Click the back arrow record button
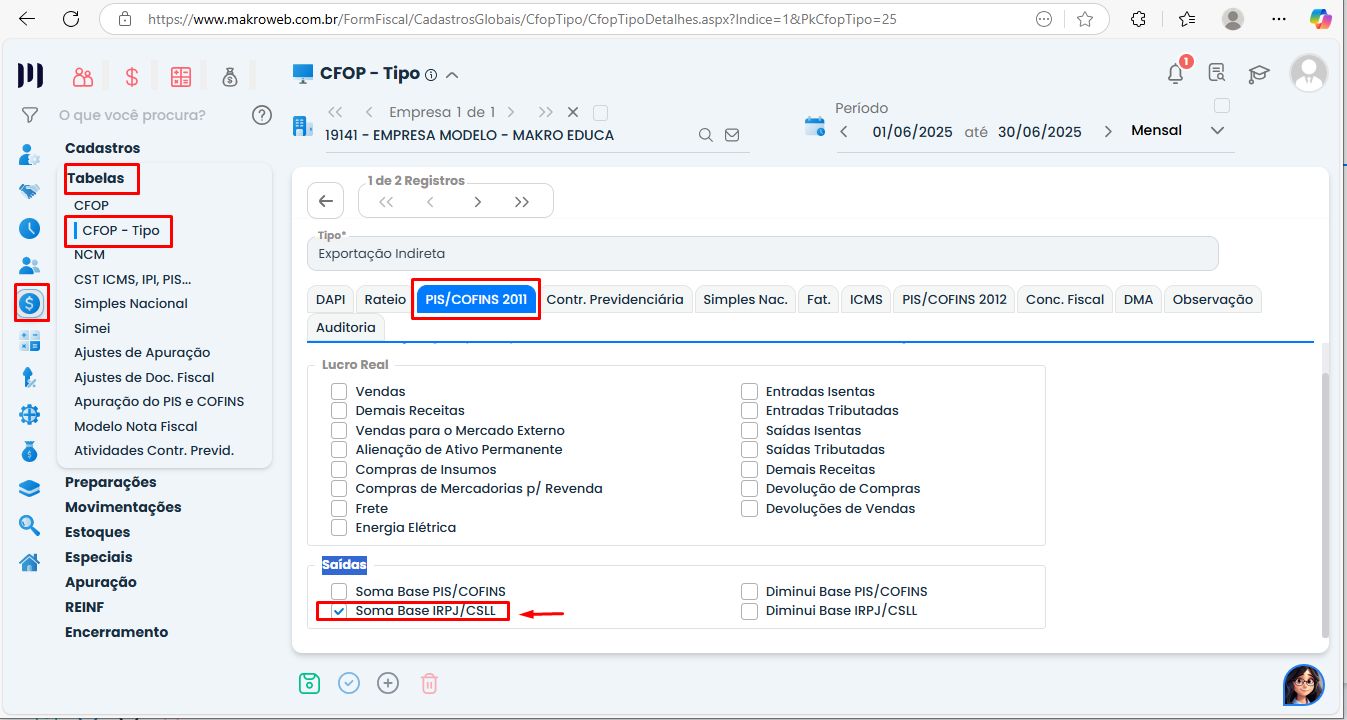 (325, 201)
